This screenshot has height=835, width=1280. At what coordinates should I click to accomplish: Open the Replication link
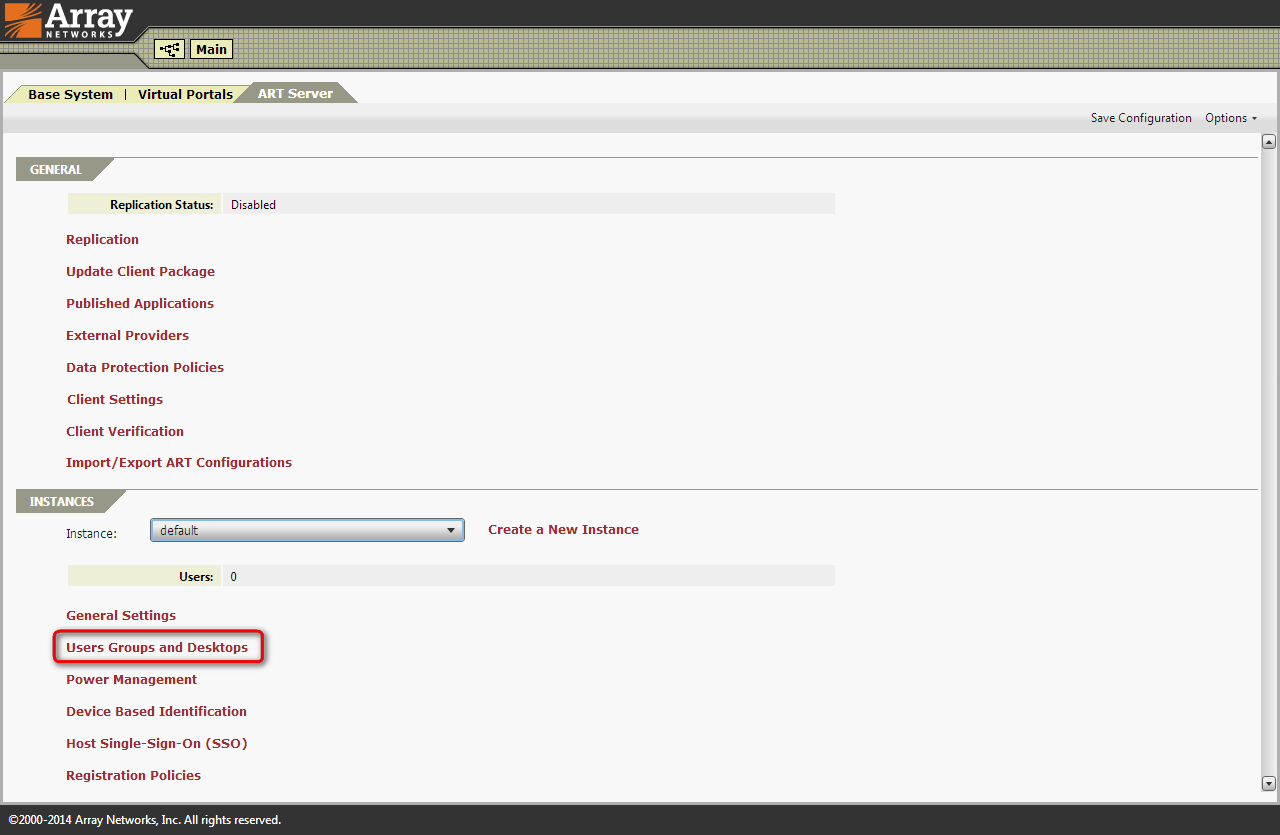(102, 240)
